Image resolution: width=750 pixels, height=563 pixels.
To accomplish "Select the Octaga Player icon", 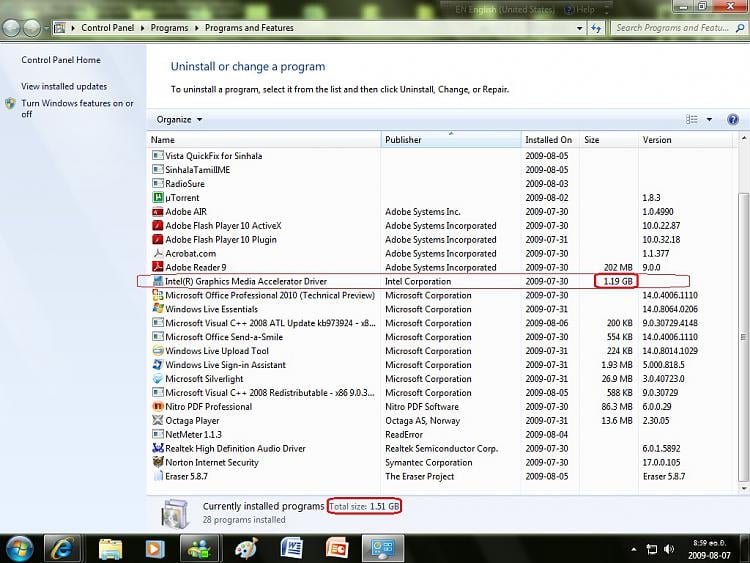I will [157, 420].
